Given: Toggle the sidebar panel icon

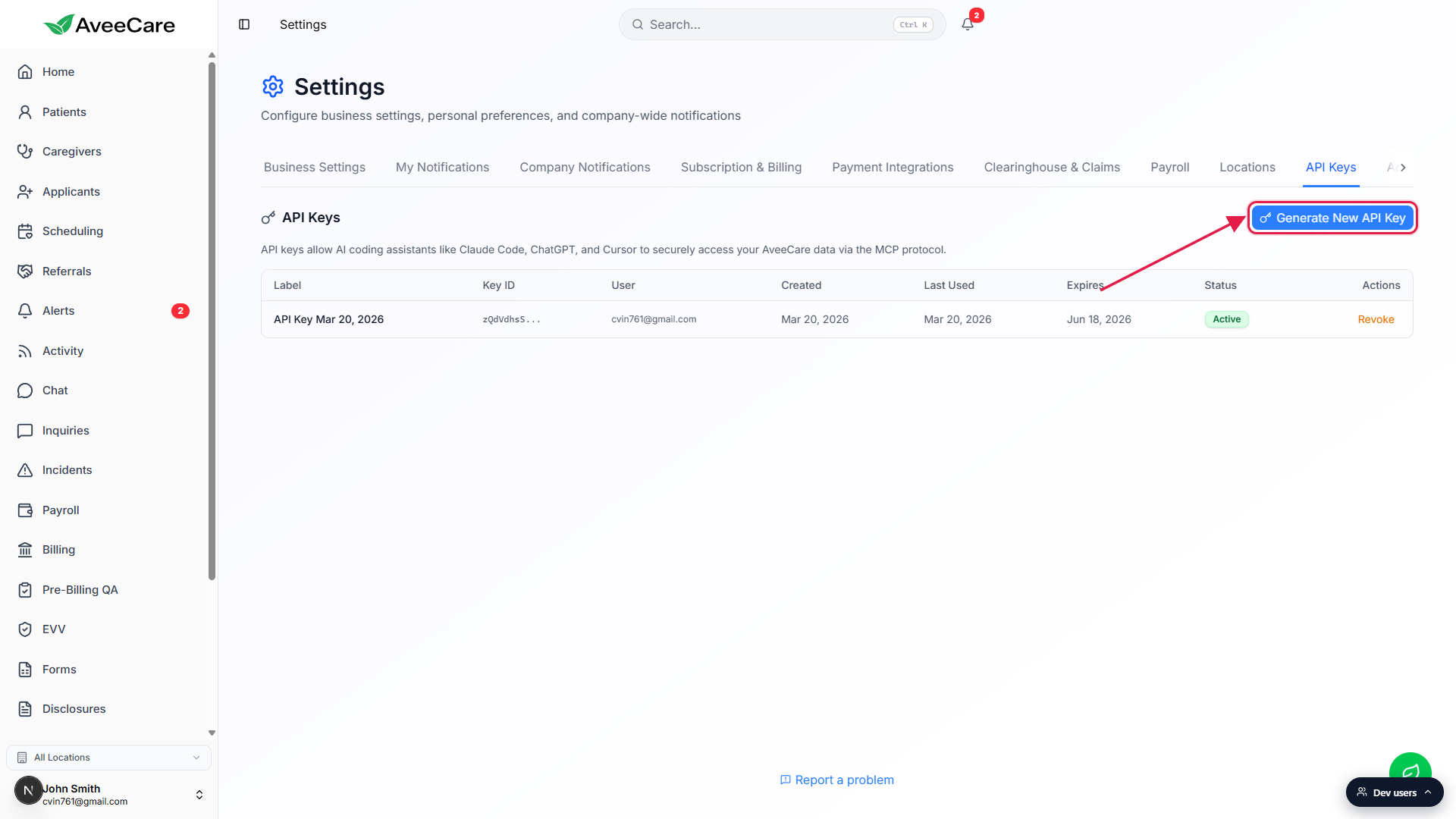Looking at the screenshot, I should 244,24.
